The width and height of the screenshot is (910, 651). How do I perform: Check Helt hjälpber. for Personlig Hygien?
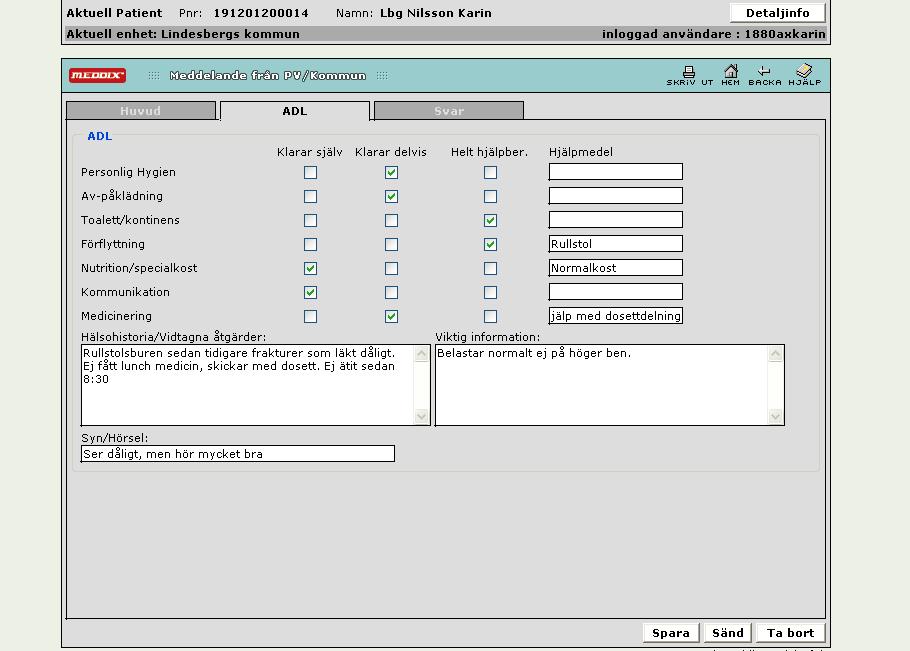(x=490, y=172)
